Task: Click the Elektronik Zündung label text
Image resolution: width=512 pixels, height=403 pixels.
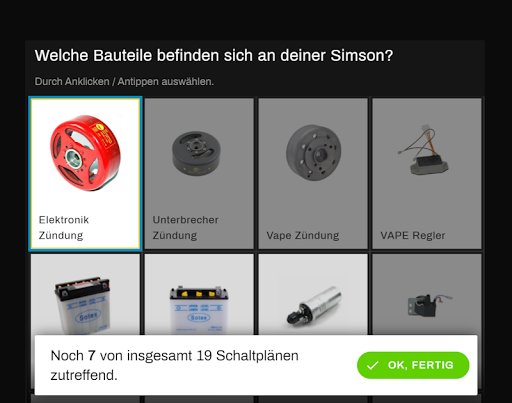Action: click(x=64, y=227)
